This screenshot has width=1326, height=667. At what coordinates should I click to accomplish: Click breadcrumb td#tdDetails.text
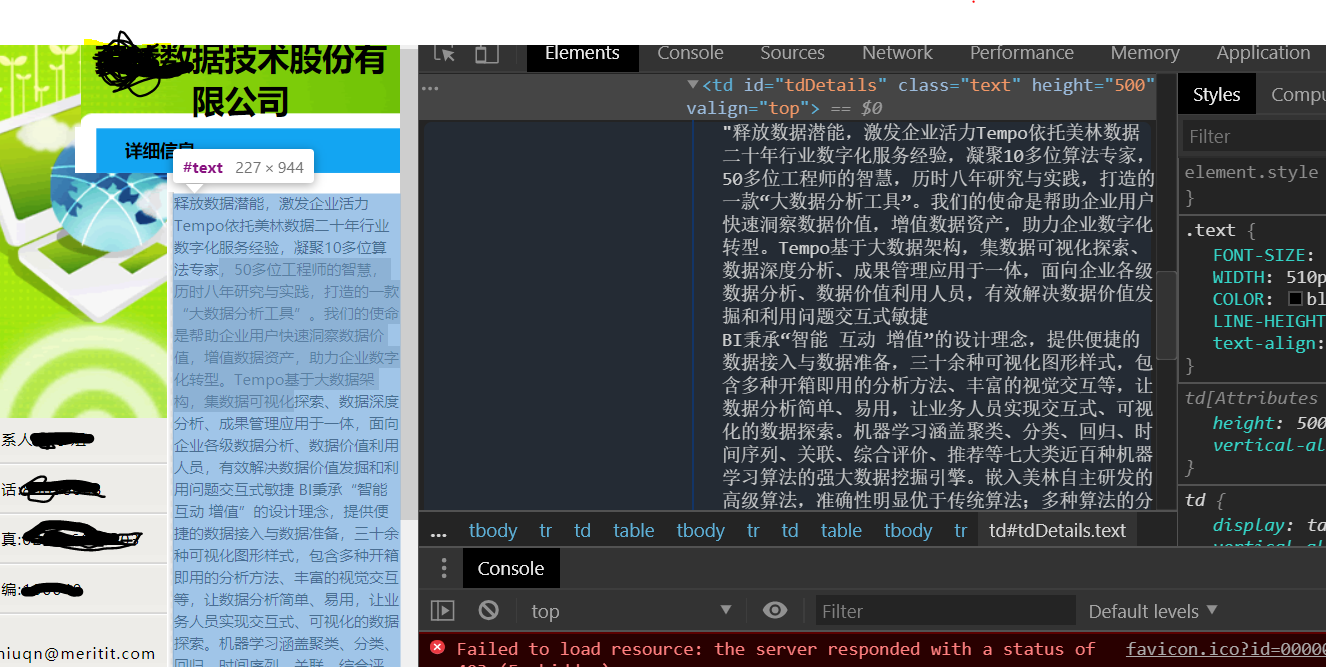tap(1057, 531)
